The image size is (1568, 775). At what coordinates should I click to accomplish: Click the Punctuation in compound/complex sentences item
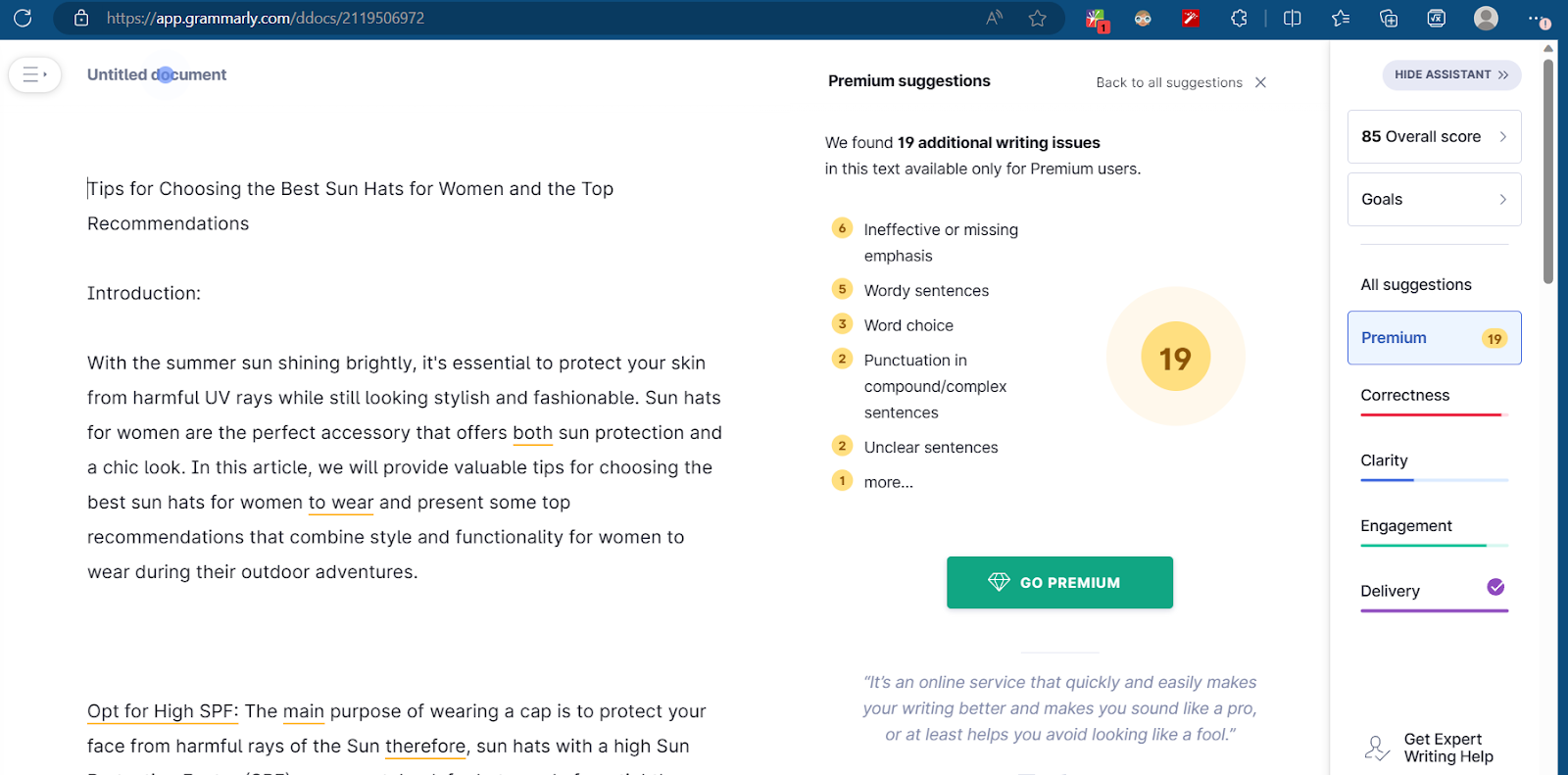pos(935,386)
